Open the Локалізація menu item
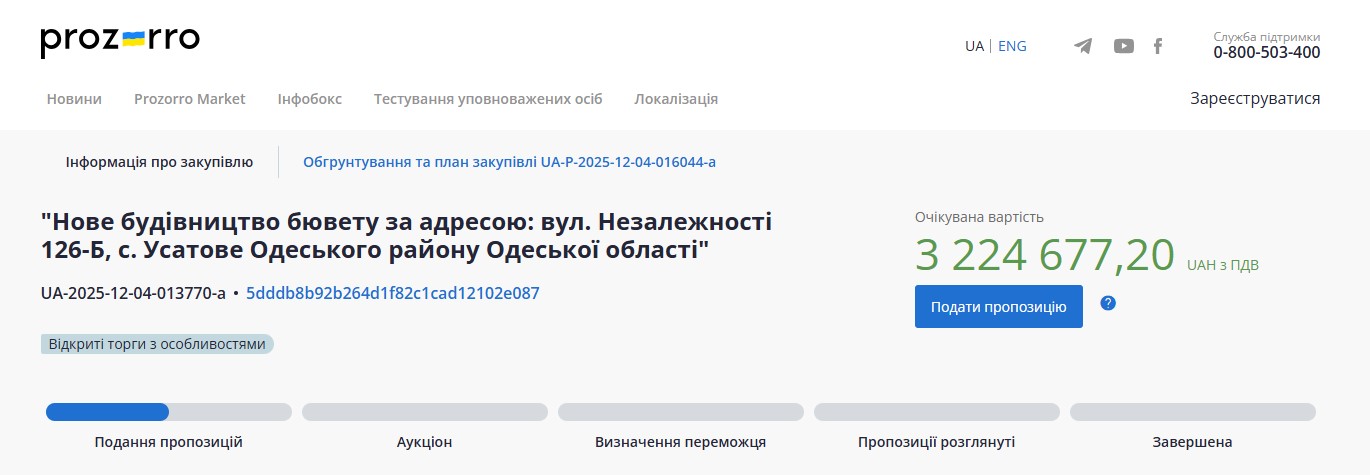The image size is (1370, 475). pyautogui.click(x=676, y=99)
